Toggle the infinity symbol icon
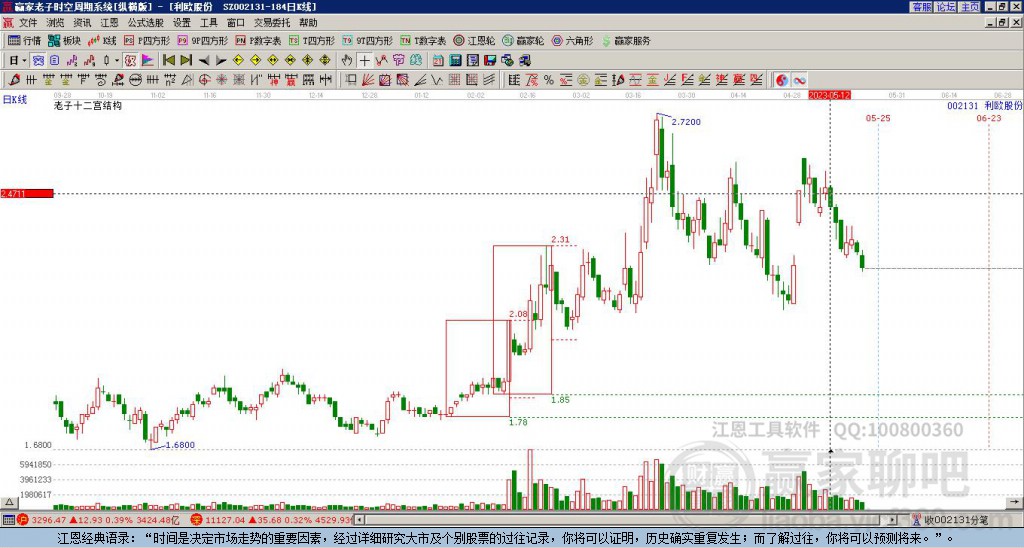This screenshot has height=548, width=1024. pos(799,80)
